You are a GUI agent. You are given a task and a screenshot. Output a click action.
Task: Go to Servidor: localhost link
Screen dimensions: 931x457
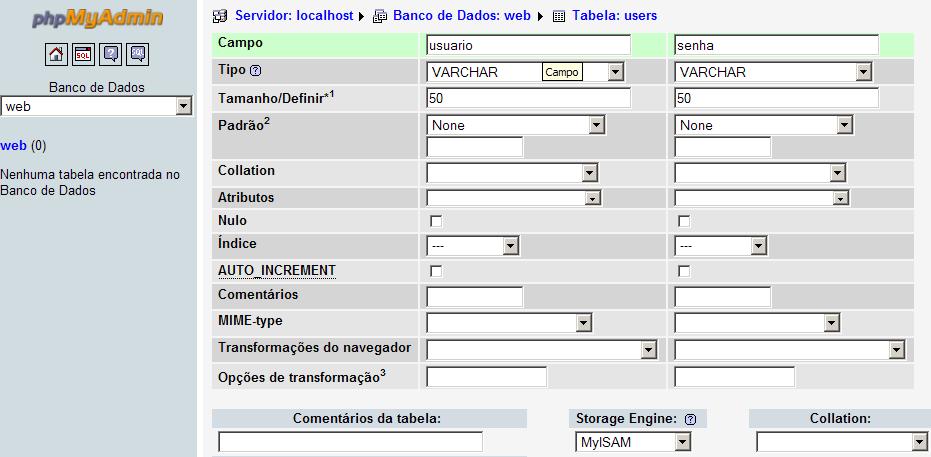294,16
